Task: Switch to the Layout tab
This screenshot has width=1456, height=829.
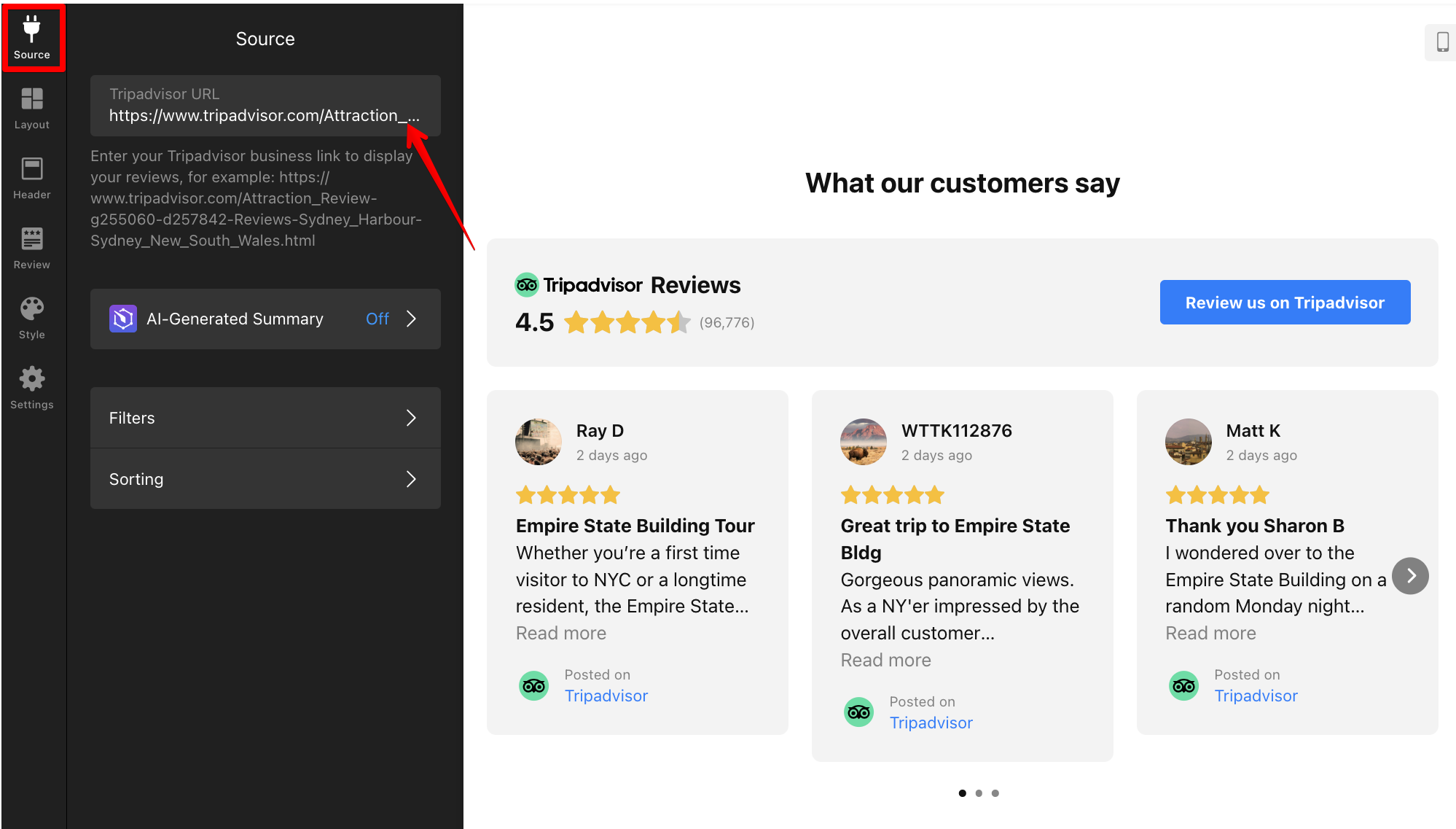Action: coord(32,108)
